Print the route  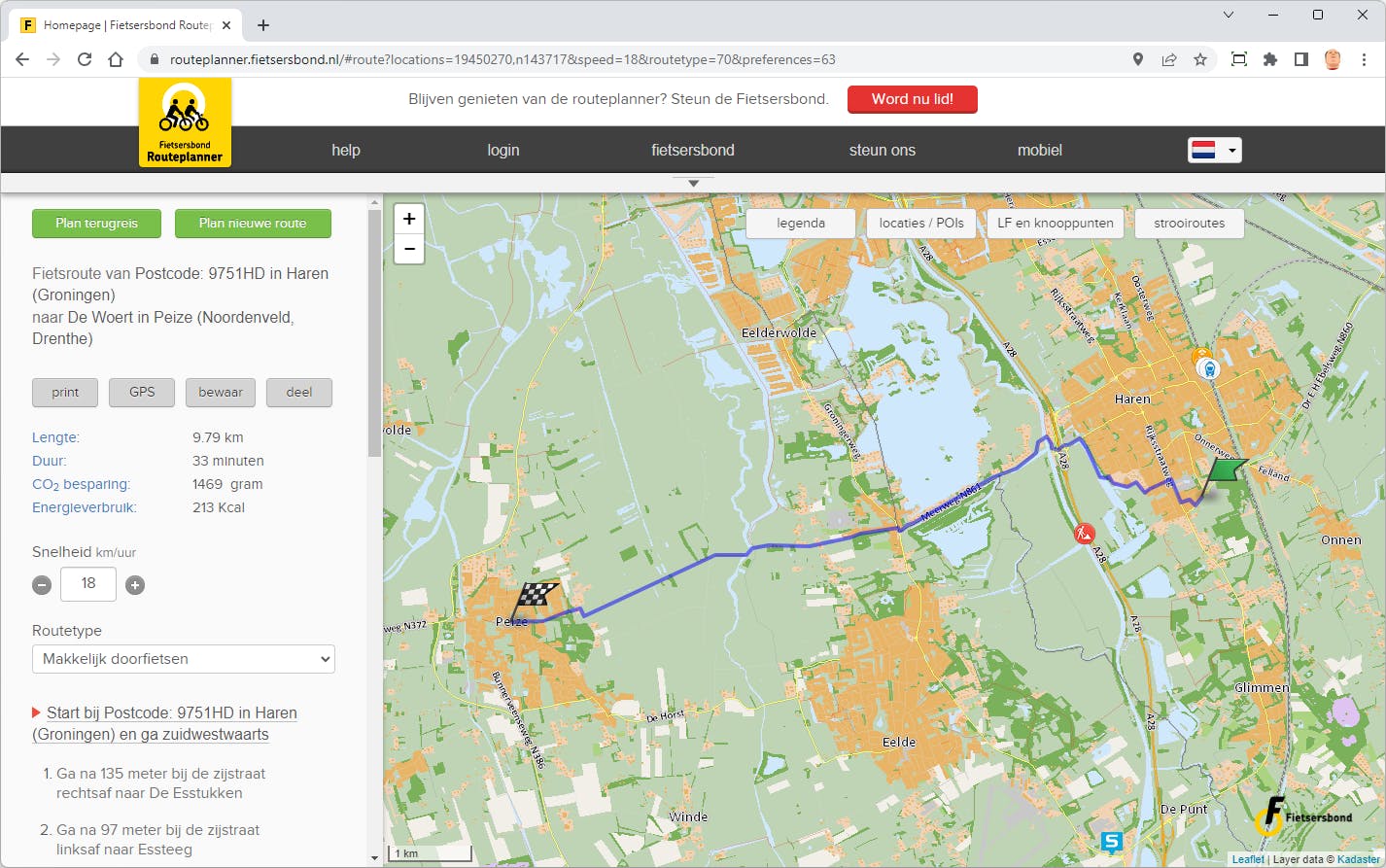tap(65, 393)
